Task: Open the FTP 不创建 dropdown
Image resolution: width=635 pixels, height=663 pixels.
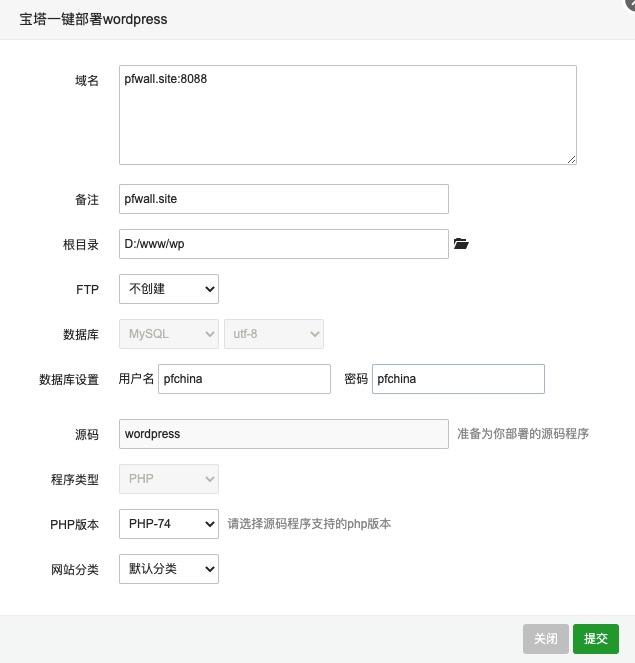Action: point(168,289)
